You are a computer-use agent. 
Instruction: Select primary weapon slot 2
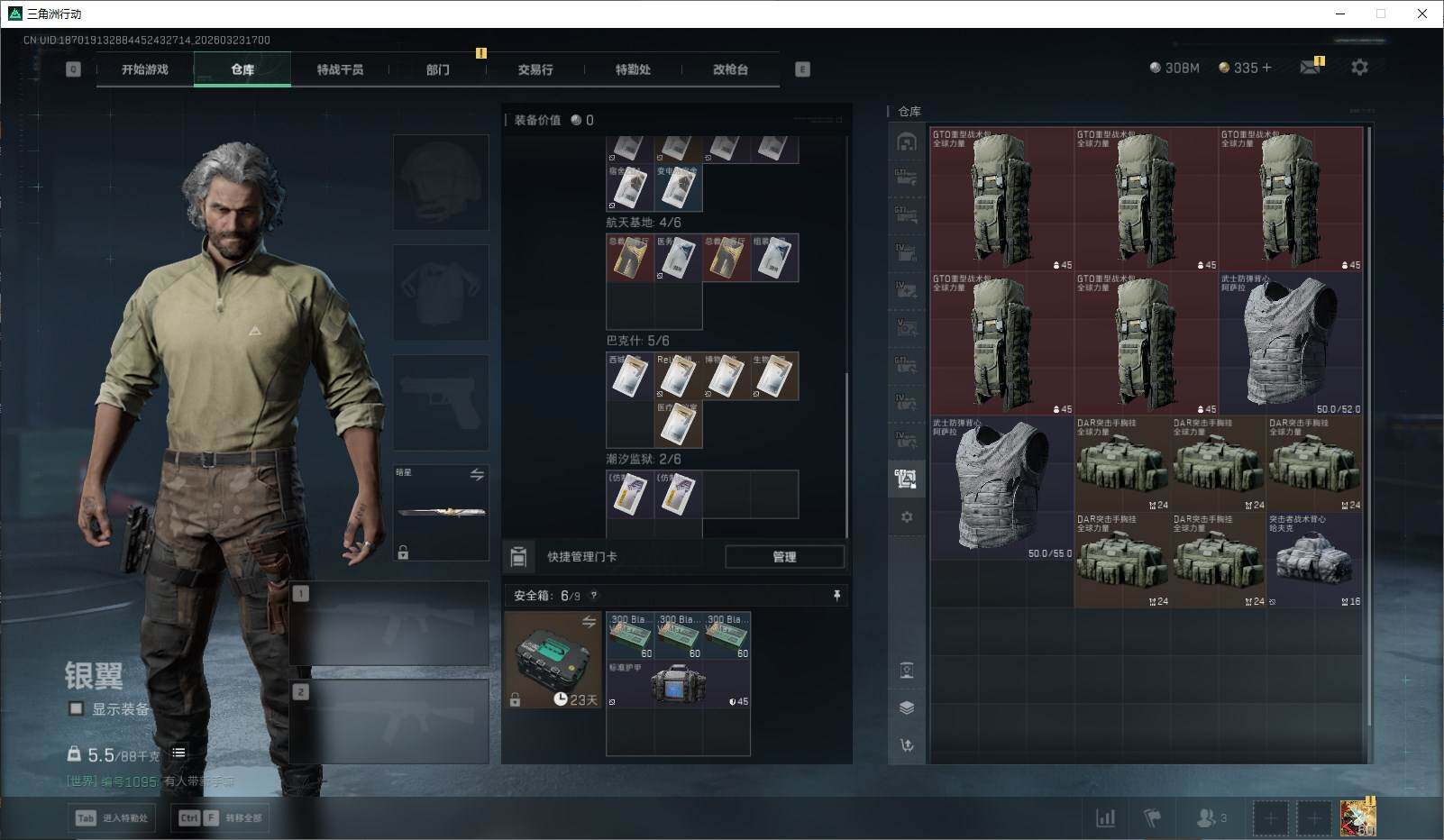tap(389, 722)
